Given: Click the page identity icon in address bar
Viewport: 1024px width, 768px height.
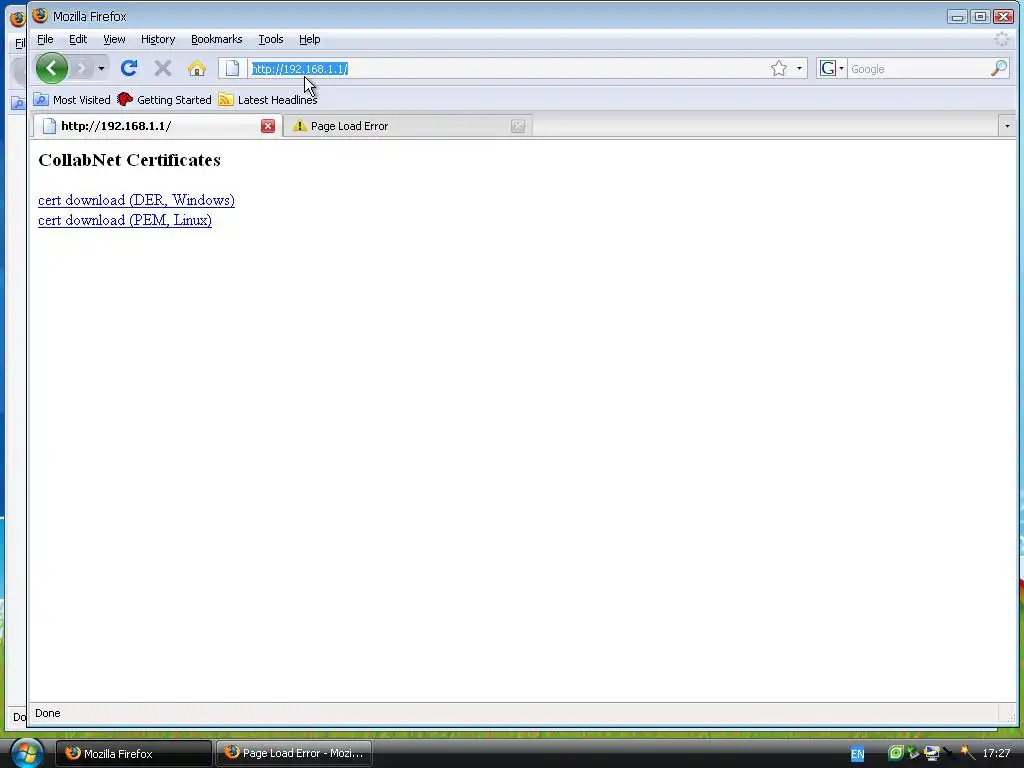Looking at the screenshot, I should [232, 69].
